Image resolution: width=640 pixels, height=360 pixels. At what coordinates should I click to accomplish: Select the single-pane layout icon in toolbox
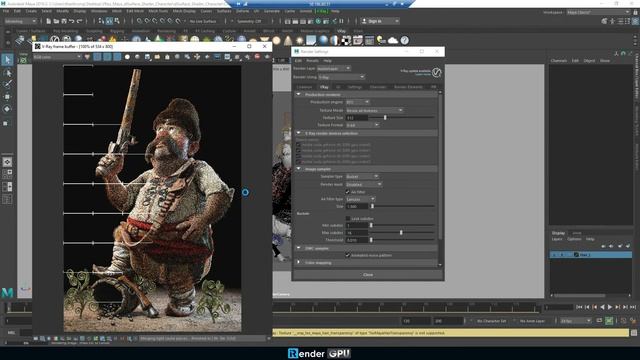[x=7, y=162]
